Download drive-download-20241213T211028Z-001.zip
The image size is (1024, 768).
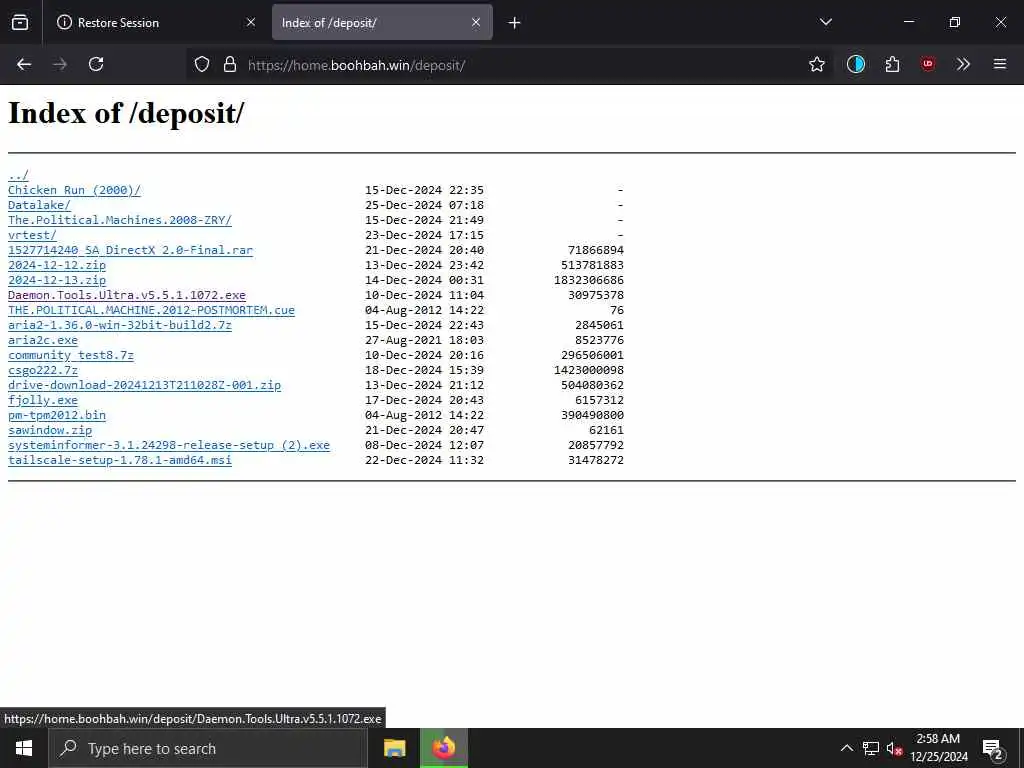[x=144, y=385]
